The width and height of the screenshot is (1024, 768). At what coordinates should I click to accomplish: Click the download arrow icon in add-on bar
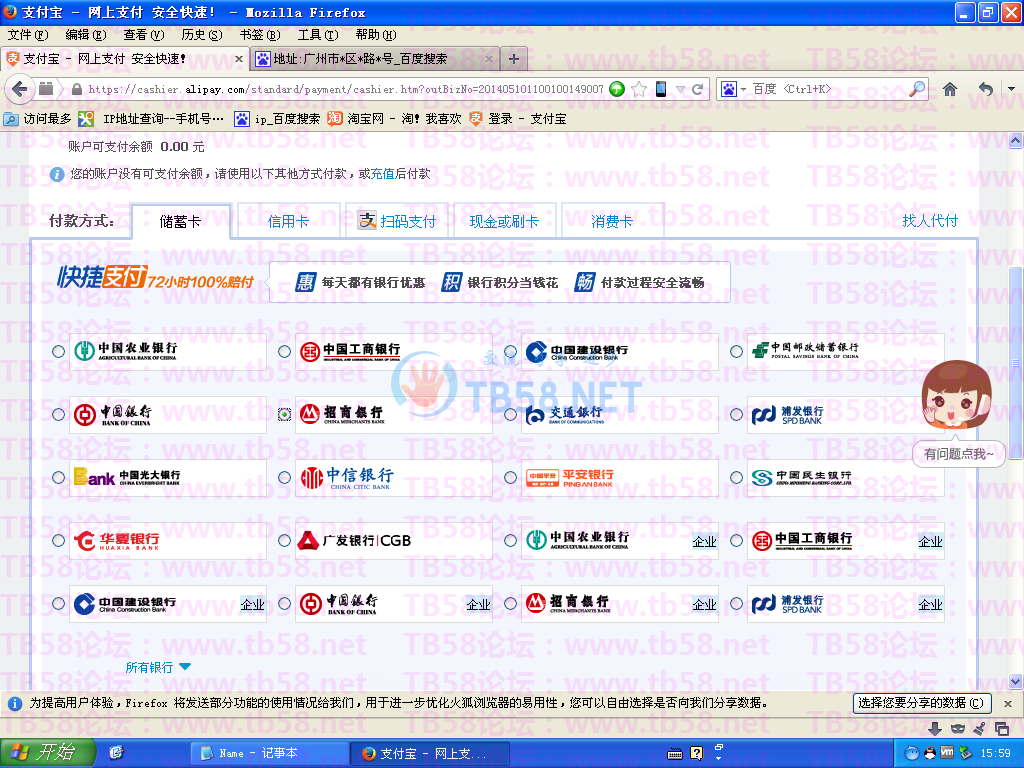coord(935,728)
